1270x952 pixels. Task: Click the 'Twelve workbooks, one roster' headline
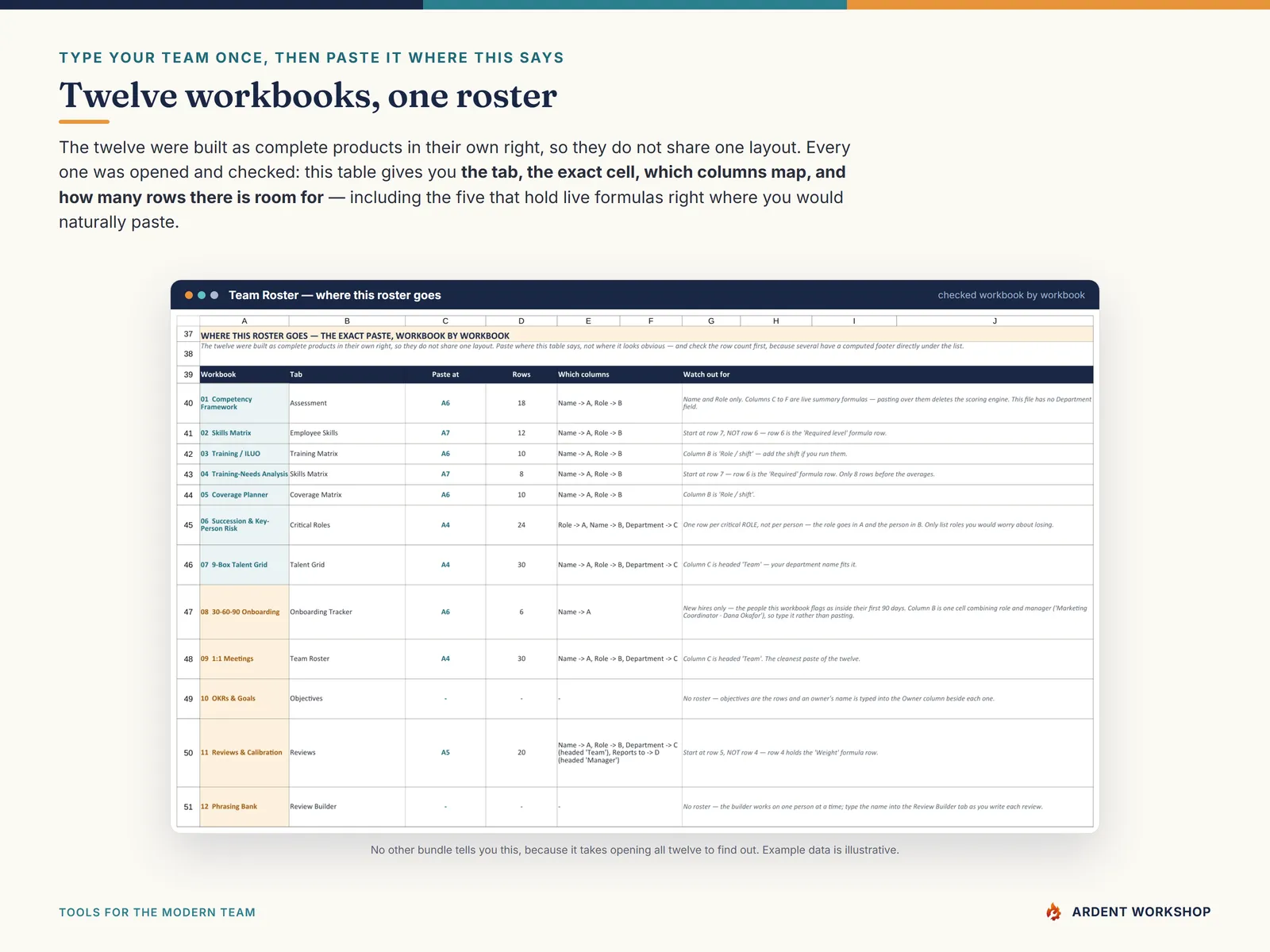[308, 96]
